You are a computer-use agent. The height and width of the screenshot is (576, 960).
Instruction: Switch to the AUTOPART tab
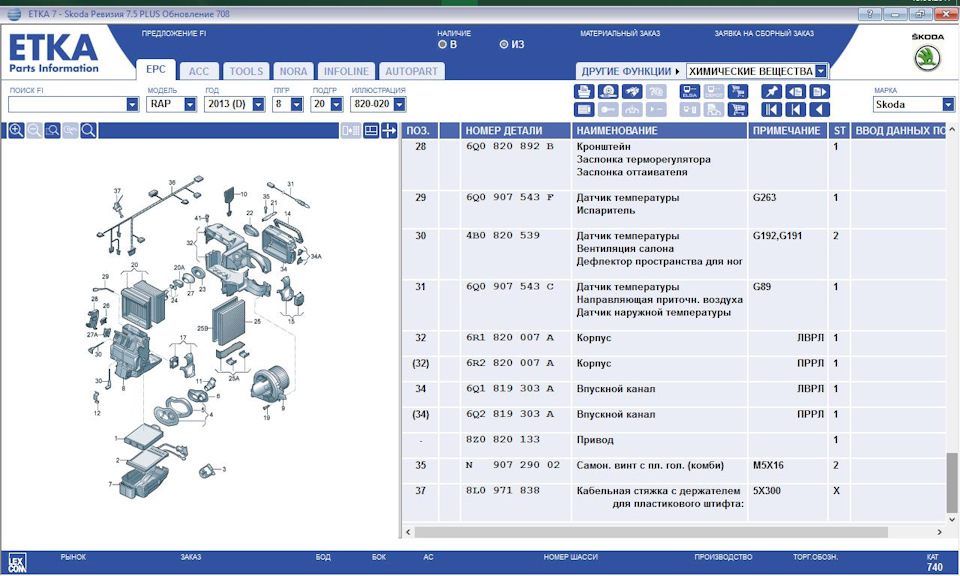[x=411, y=72]
